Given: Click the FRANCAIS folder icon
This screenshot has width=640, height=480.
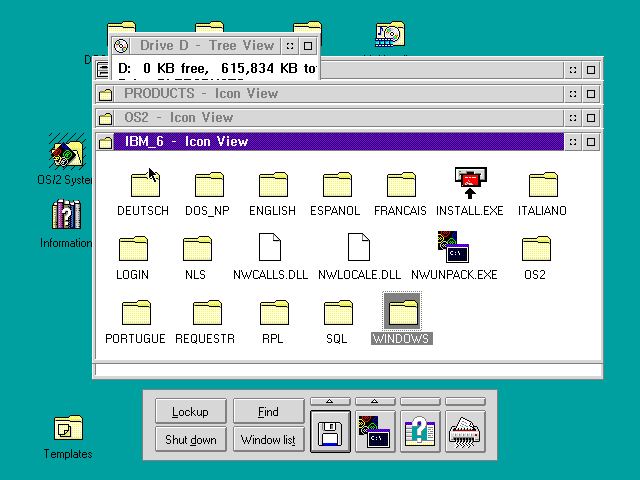Looking at the screenshot, I should point(401,184).
